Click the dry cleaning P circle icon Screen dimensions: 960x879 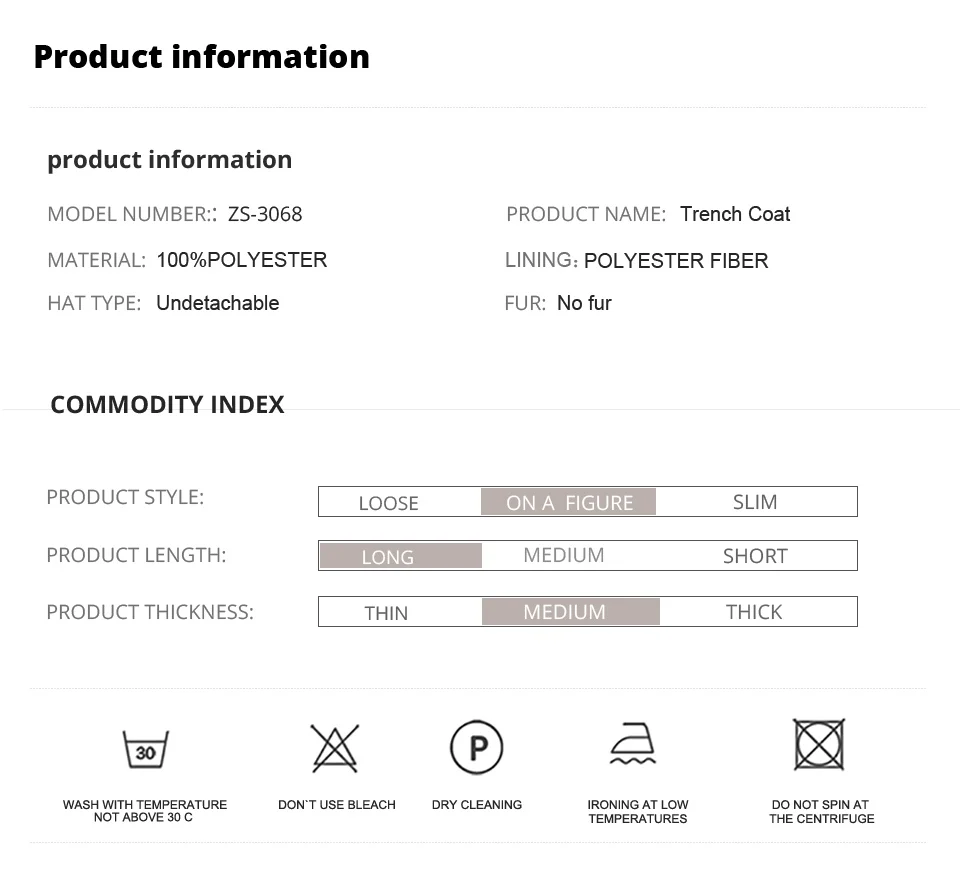pos(476,748)
